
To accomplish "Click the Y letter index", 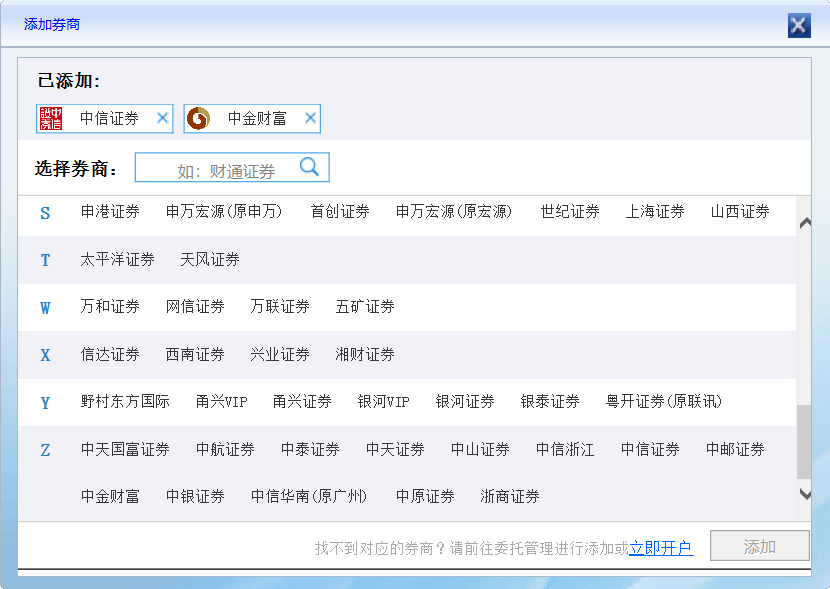I will point(46,403).
